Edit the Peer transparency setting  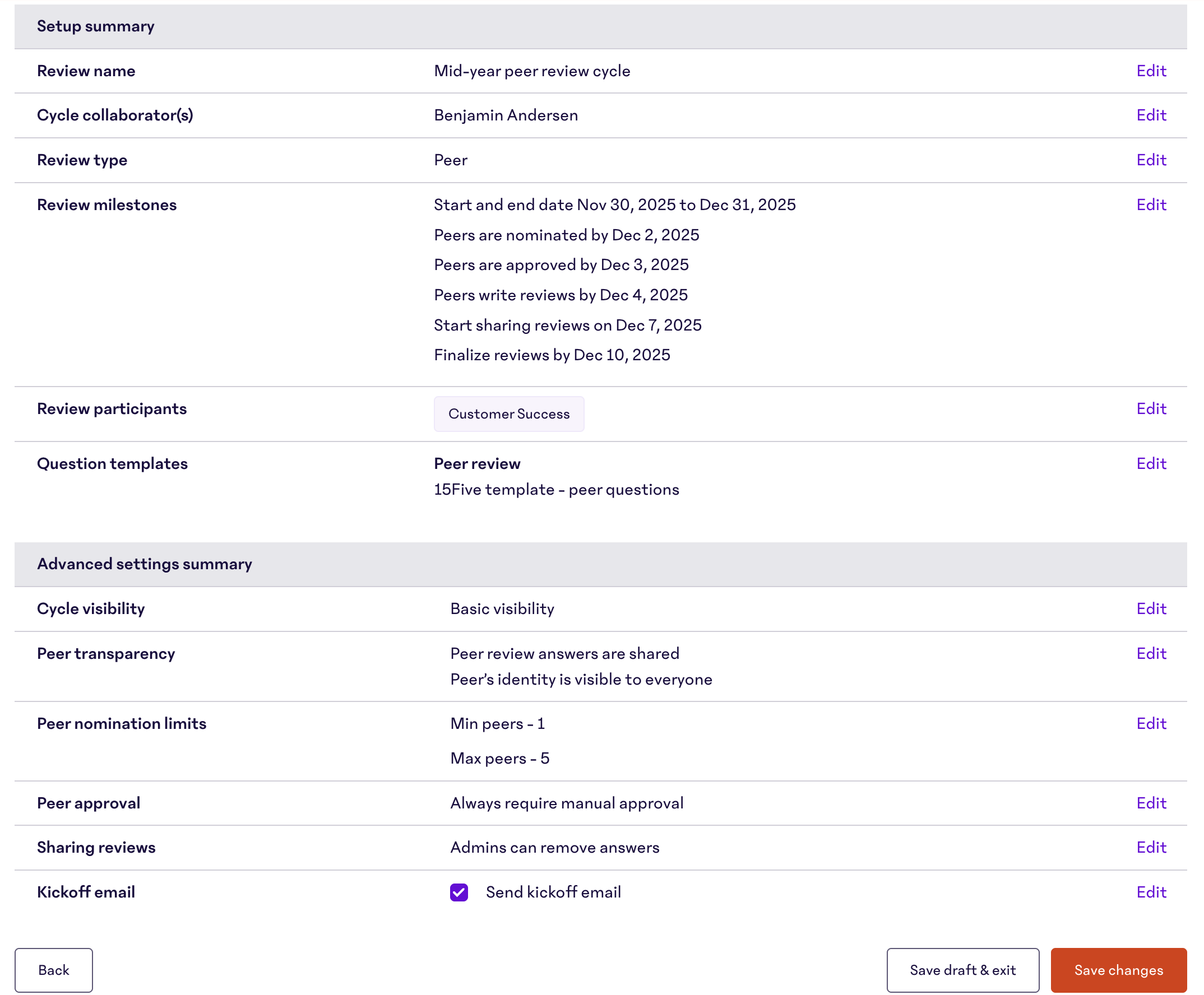coord(1151,653)
